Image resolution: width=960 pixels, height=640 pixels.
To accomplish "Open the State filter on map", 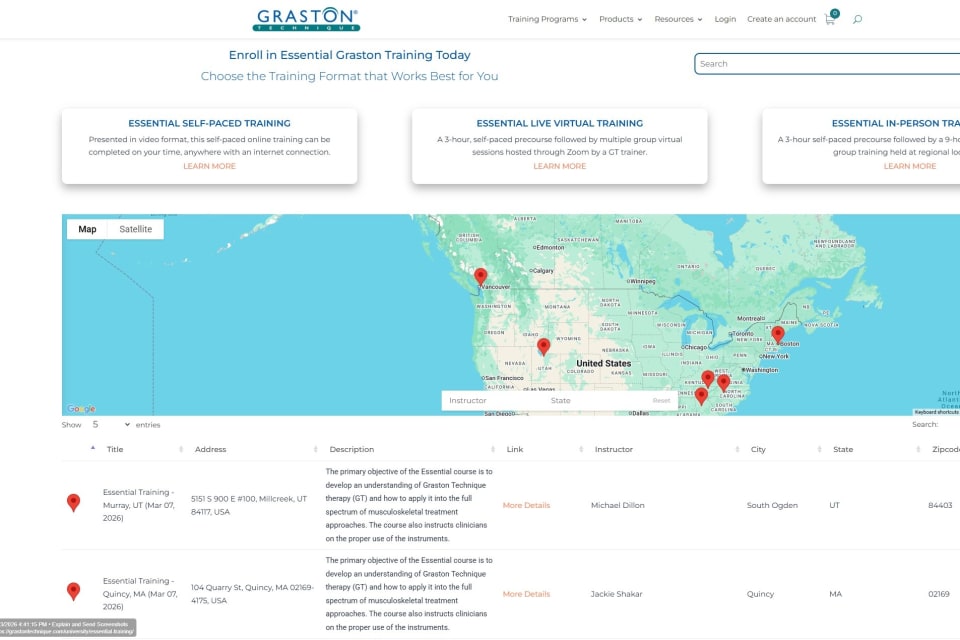I will coord(594,401).
